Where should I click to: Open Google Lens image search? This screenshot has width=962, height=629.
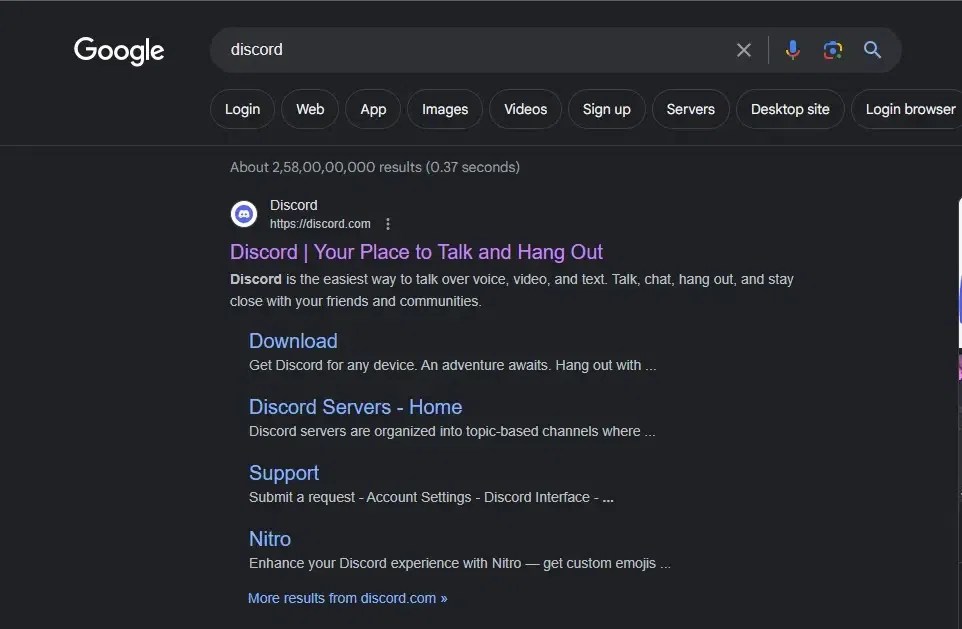click(x=832, y=49)
